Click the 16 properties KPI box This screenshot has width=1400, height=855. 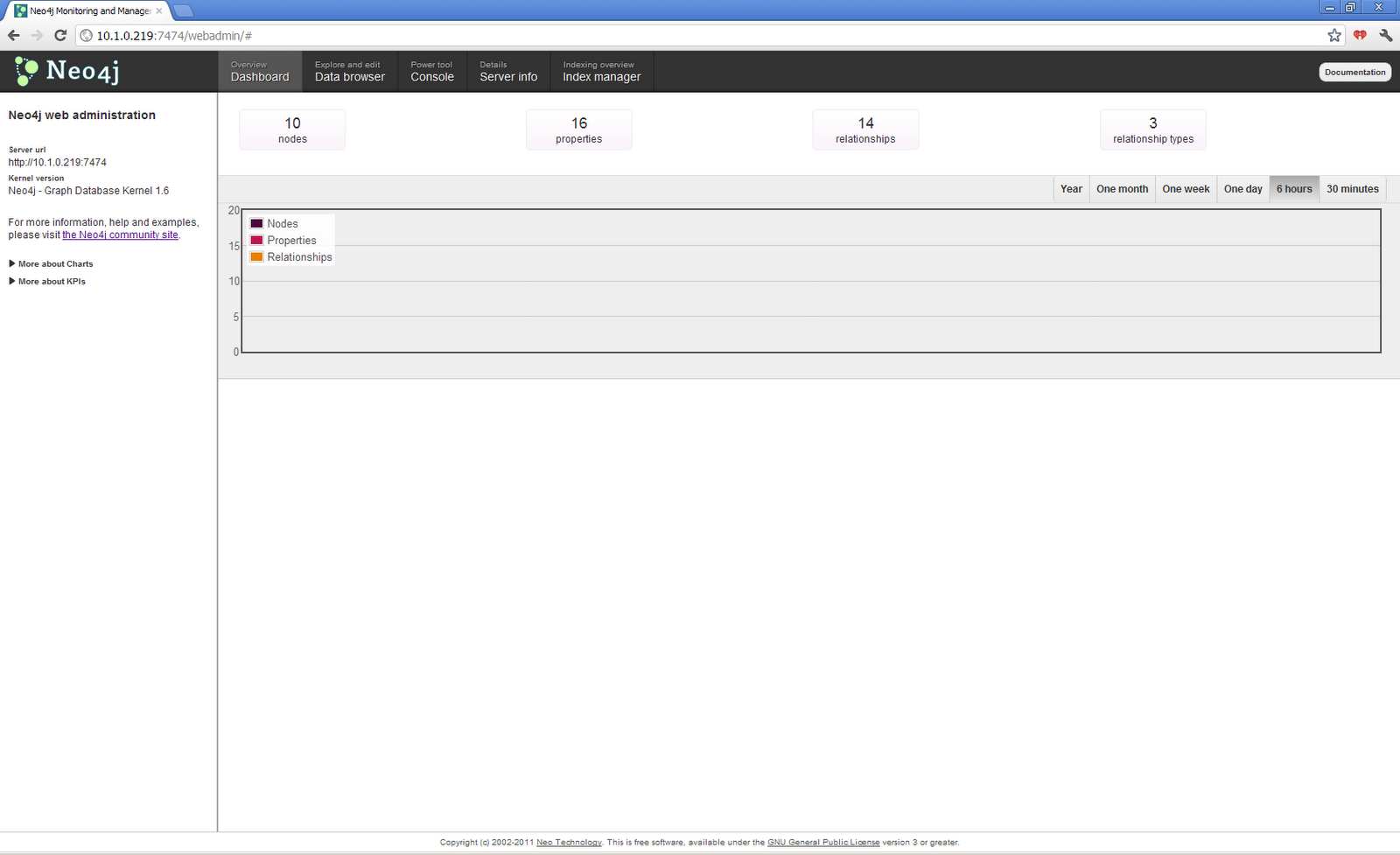pos(579,130)
